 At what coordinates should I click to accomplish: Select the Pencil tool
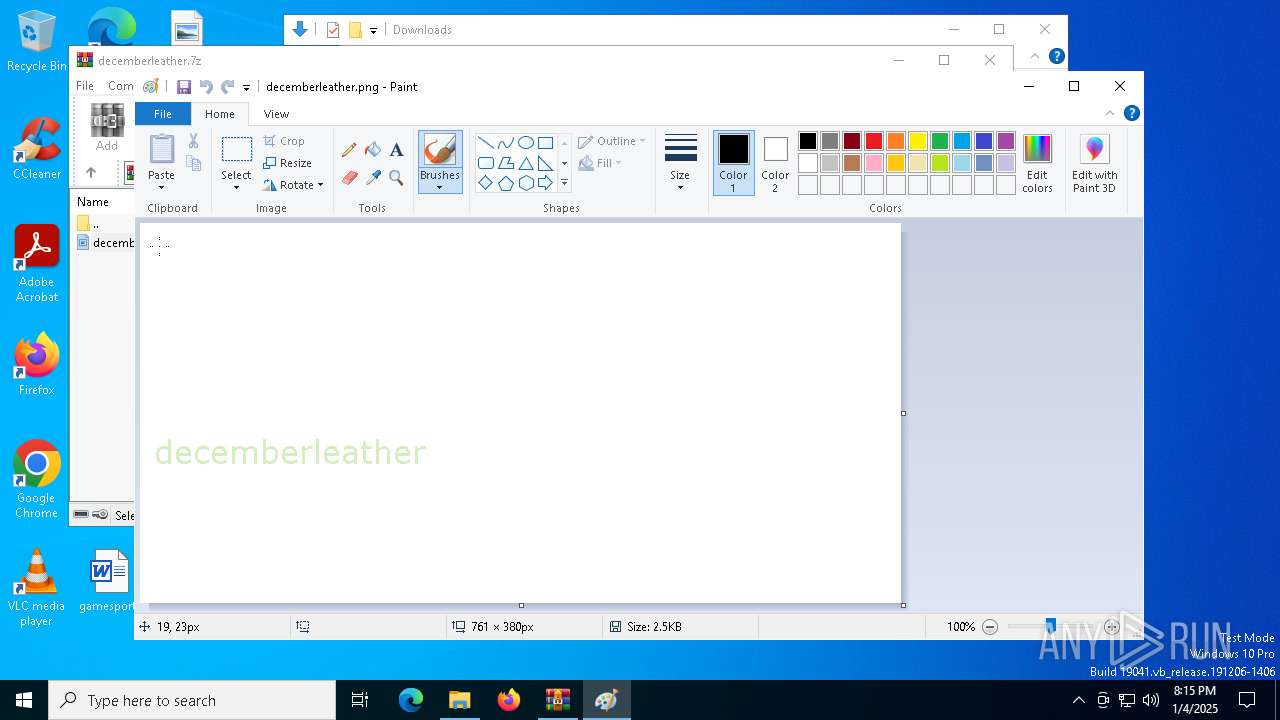coord(349,150)
